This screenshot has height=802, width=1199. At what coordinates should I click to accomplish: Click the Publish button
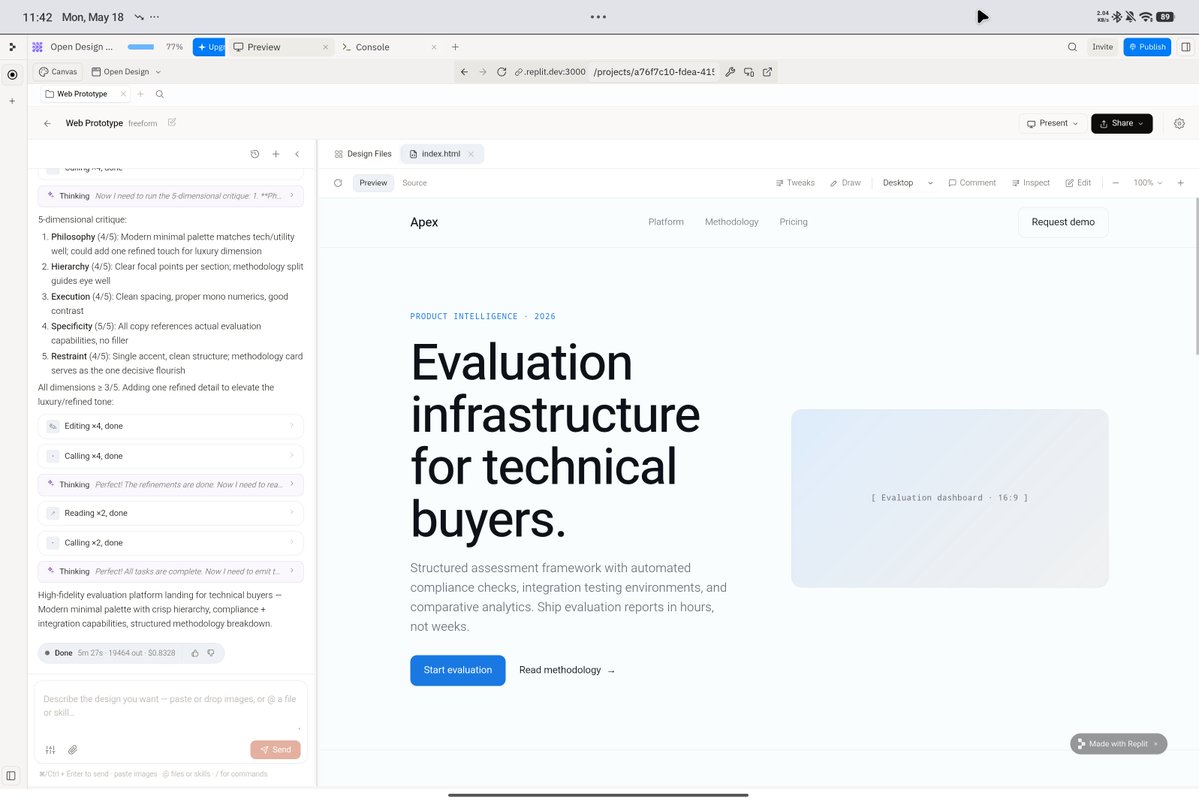coord(1147,47)
